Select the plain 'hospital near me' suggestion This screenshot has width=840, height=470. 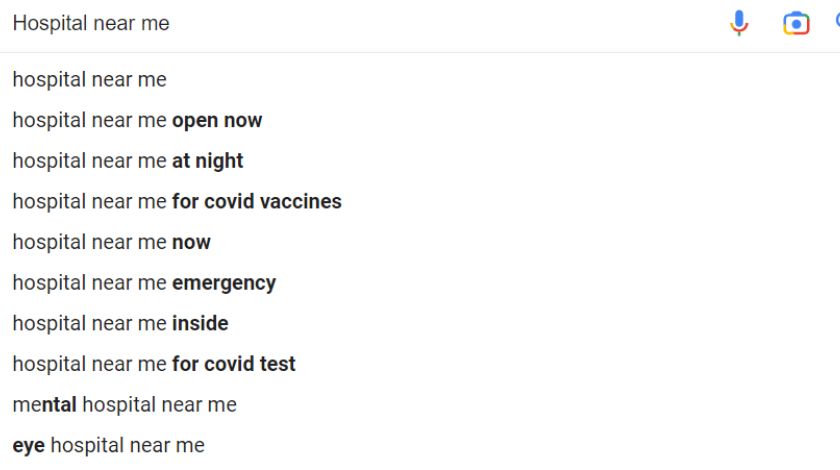tap(420, 79)
